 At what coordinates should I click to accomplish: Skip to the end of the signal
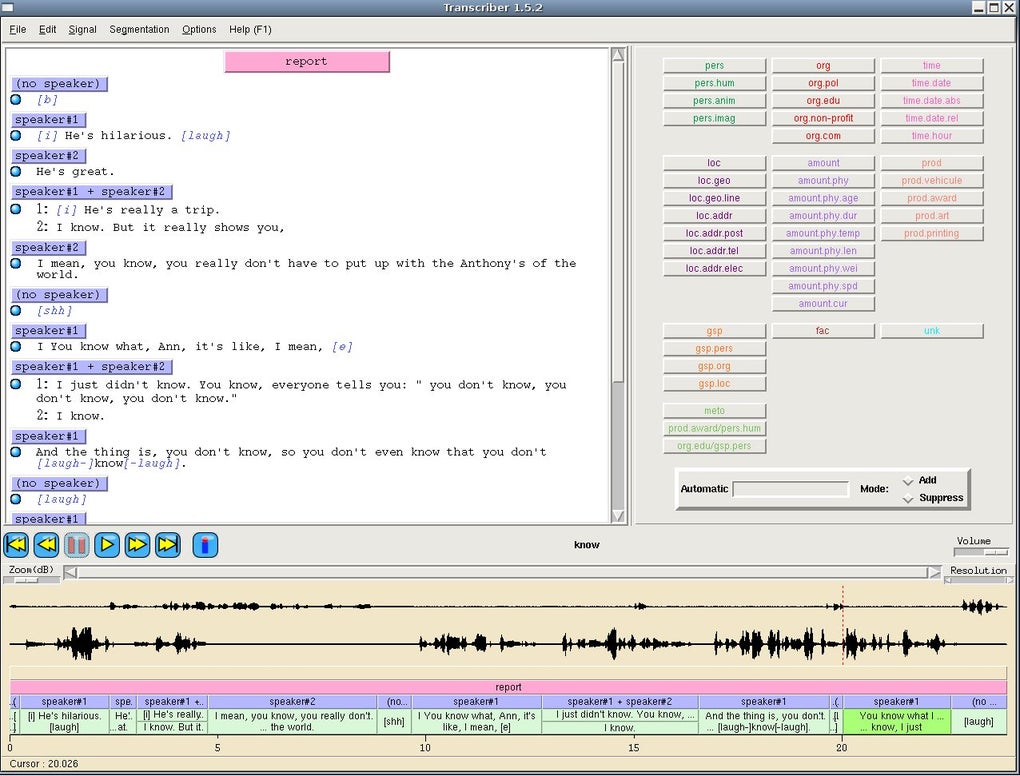click(x=168, y=545)
